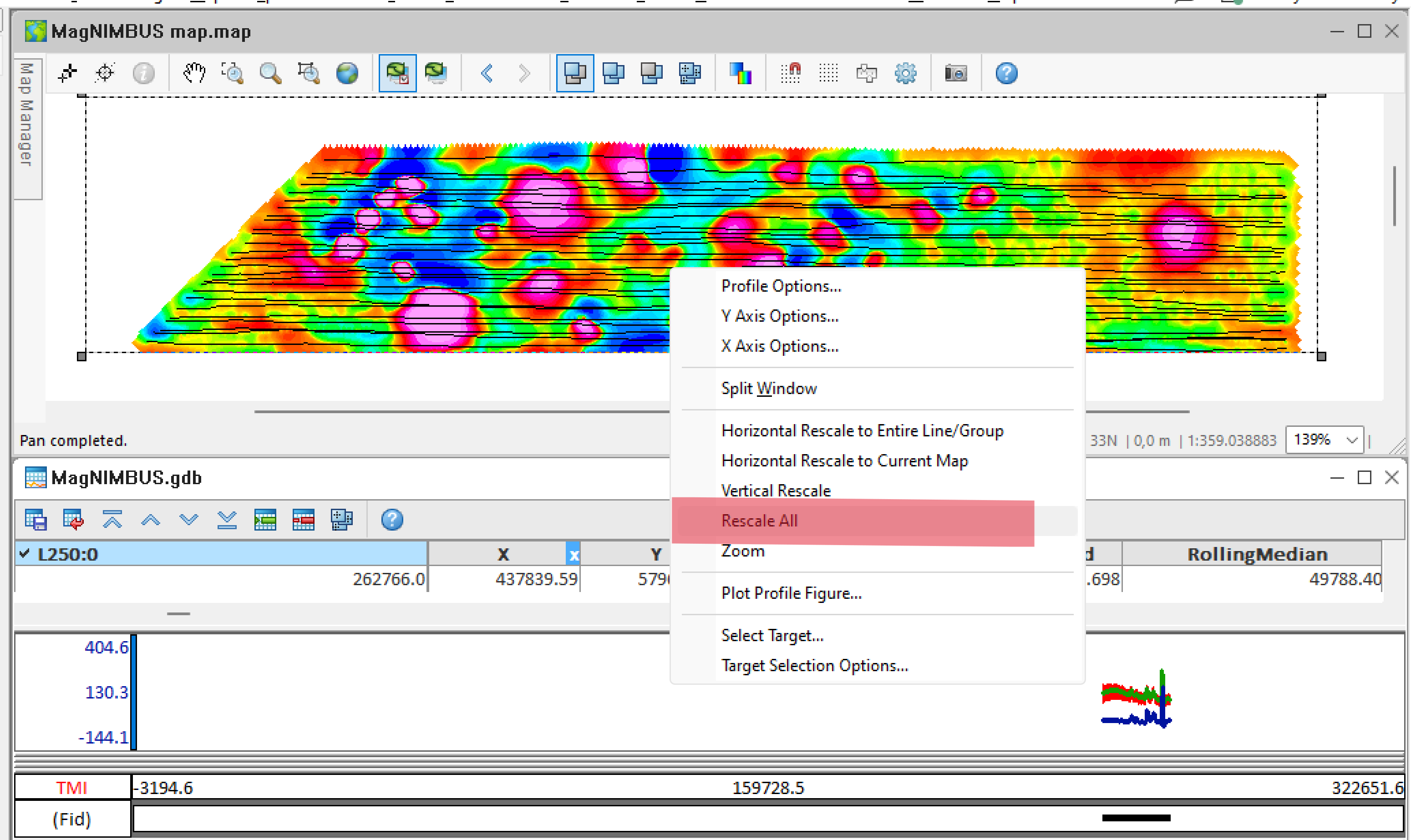Choose Rescale All from the context menu

point(759,521)
